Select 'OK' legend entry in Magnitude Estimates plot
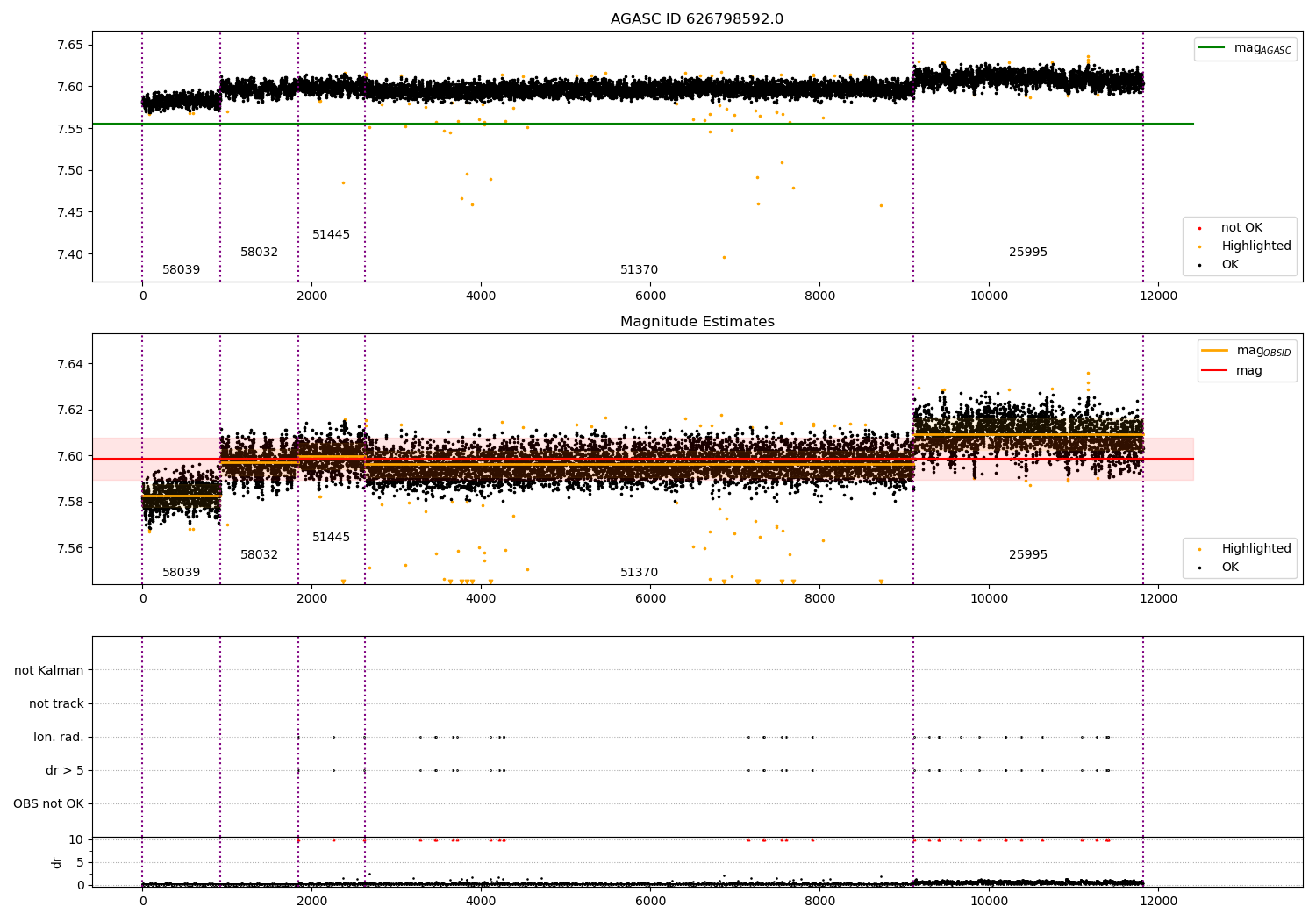The image size is (1316, 921). pyautogui.click(x=1230, y=568)
